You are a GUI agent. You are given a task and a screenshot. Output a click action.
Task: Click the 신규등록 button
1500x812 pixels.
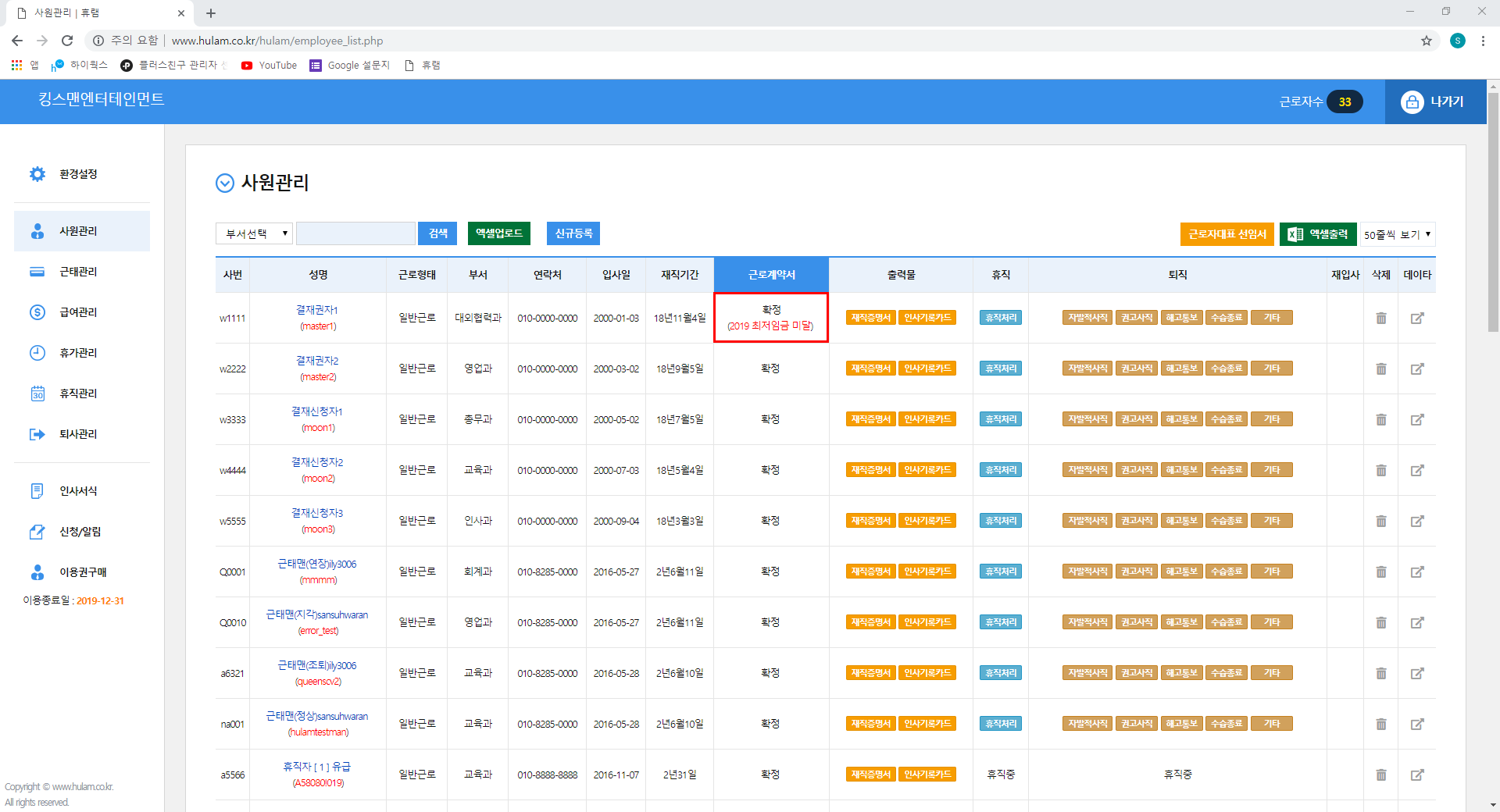click(573, 233)
